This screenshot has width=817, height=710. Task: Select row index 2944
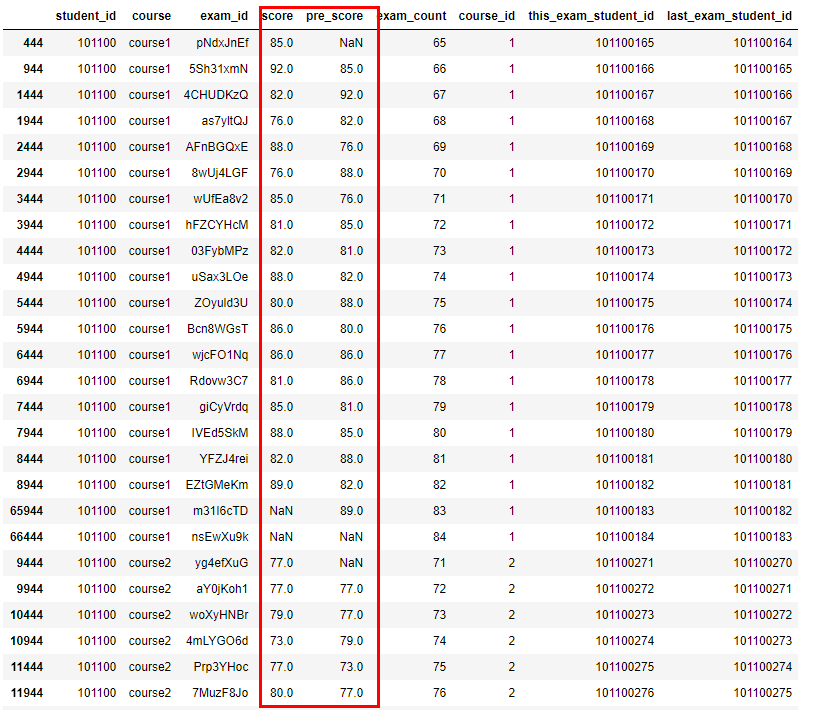30,173
